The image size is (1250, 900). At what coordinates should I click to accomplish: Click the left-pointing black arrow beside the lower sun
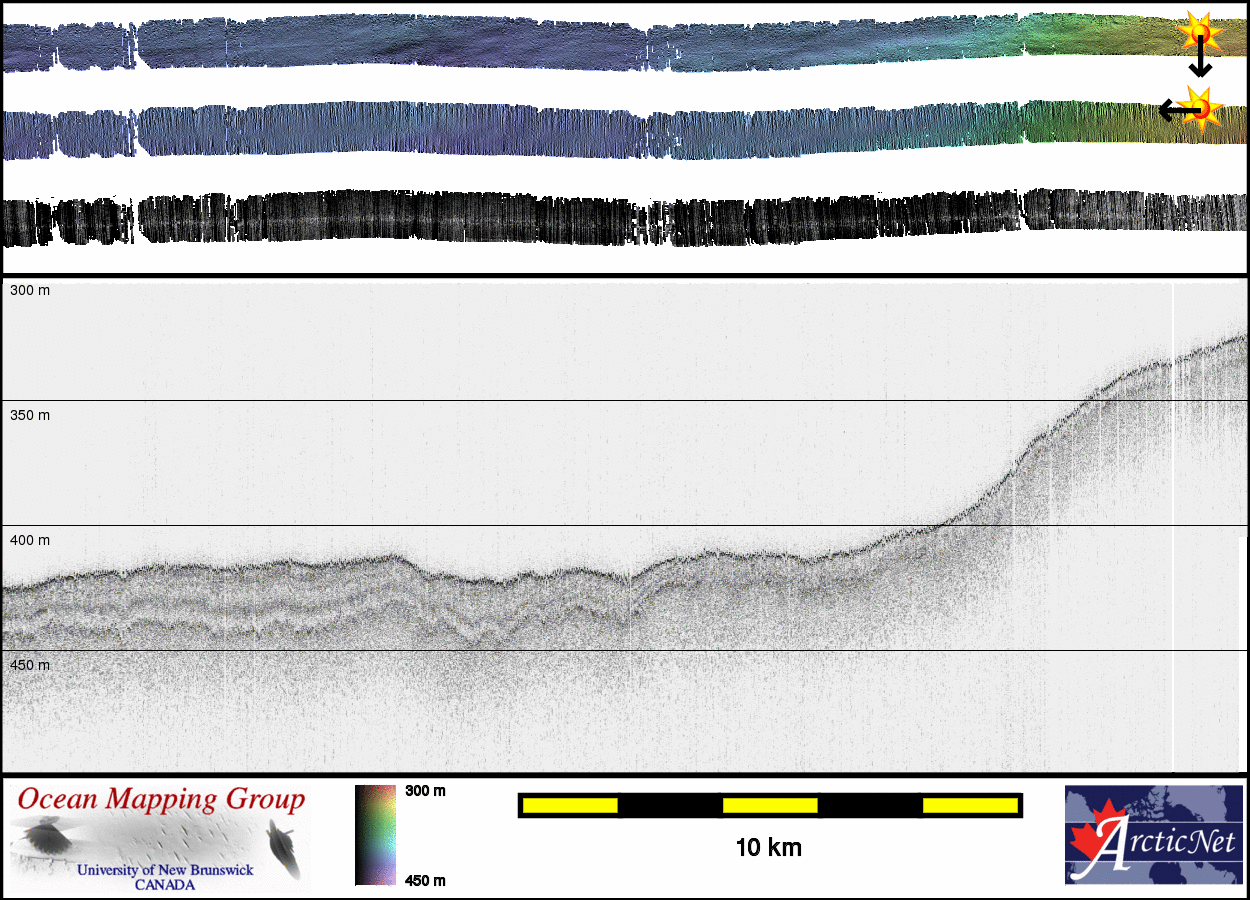click(1172, 111)
